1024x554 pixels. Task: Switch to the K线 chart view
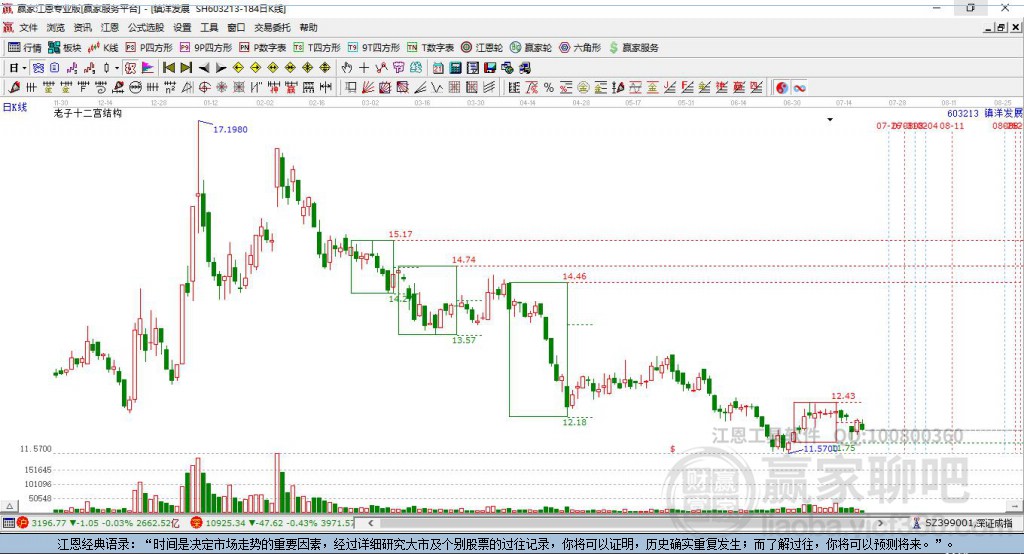103,47
